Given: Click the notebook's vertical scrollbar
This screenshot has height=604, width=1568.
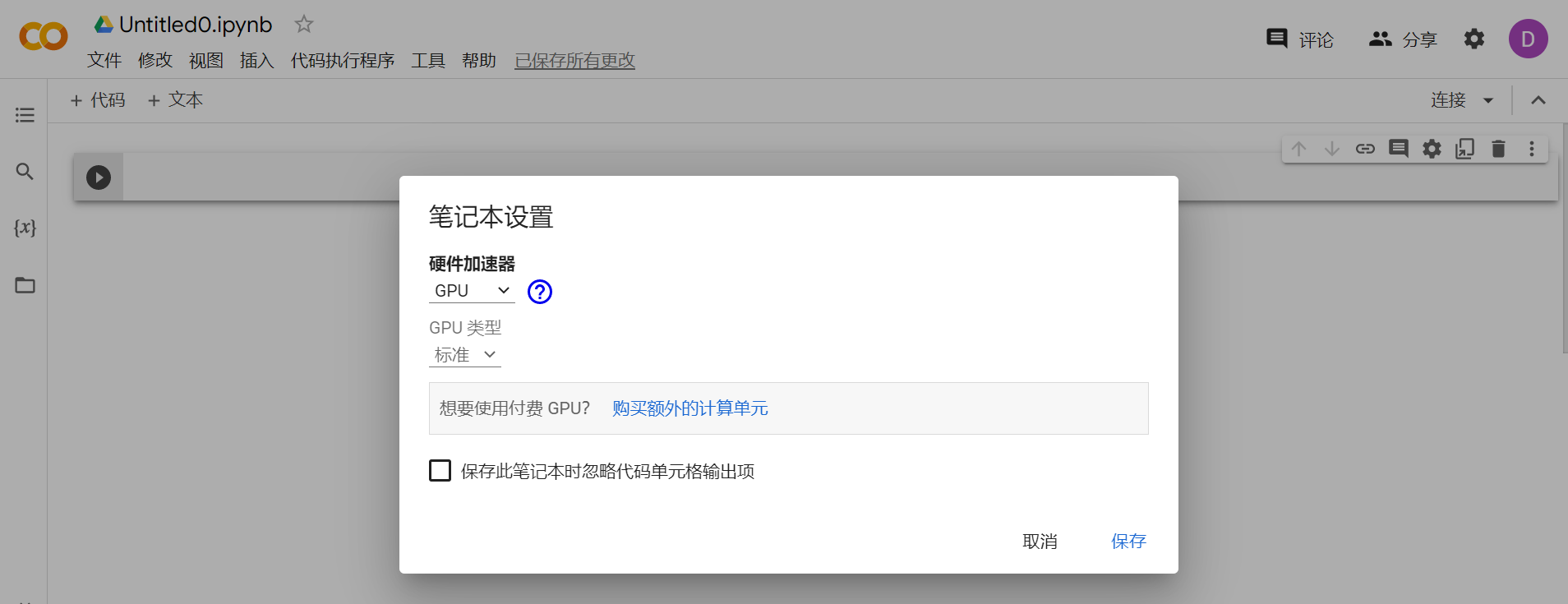Looking at the screenshot, I should pyautogui.click(x=1565, y=238).
